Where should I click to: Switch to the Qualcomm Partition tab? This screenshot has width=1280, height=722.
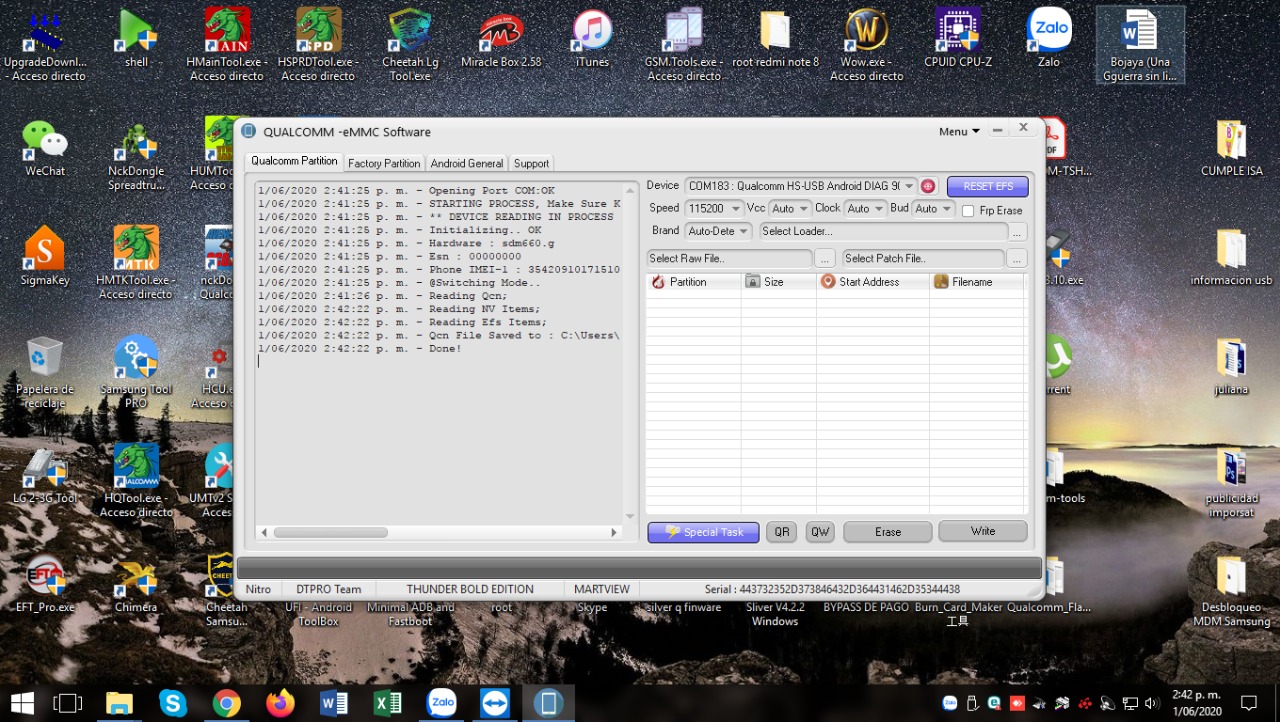click(x=294, y=162)
